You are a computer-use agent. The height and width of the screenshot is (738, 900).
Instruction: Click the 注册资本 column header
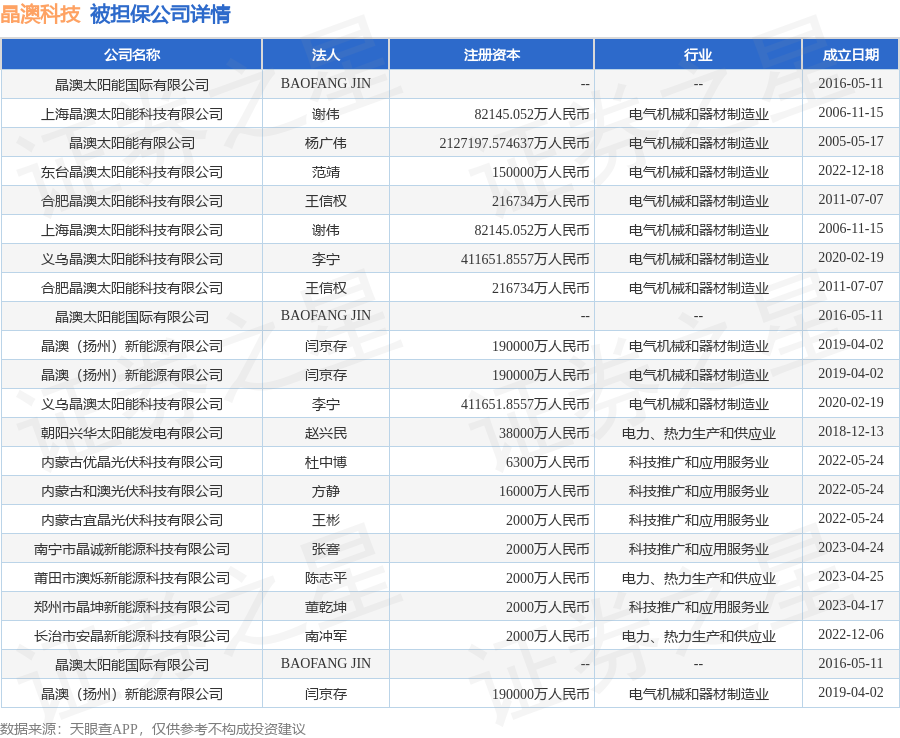(x=491, y=55)
